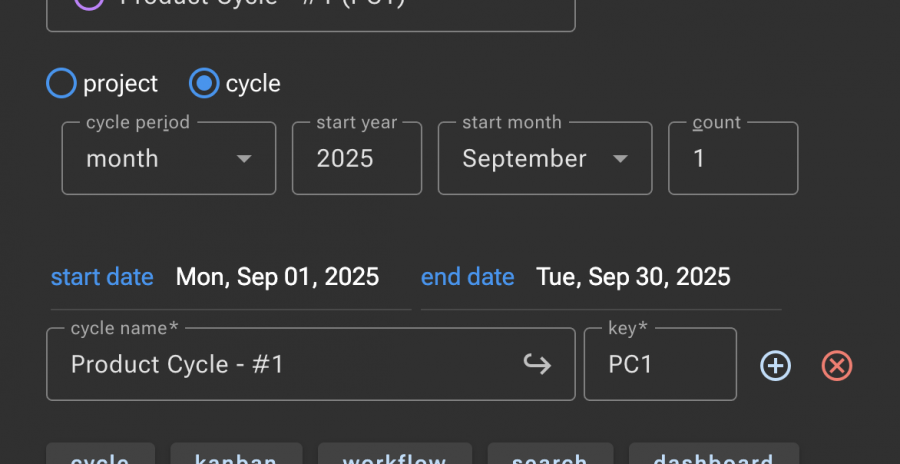Click the start year field
Image resolution: width=900 pixels, height=464 pixels.
tap(356, 159)
